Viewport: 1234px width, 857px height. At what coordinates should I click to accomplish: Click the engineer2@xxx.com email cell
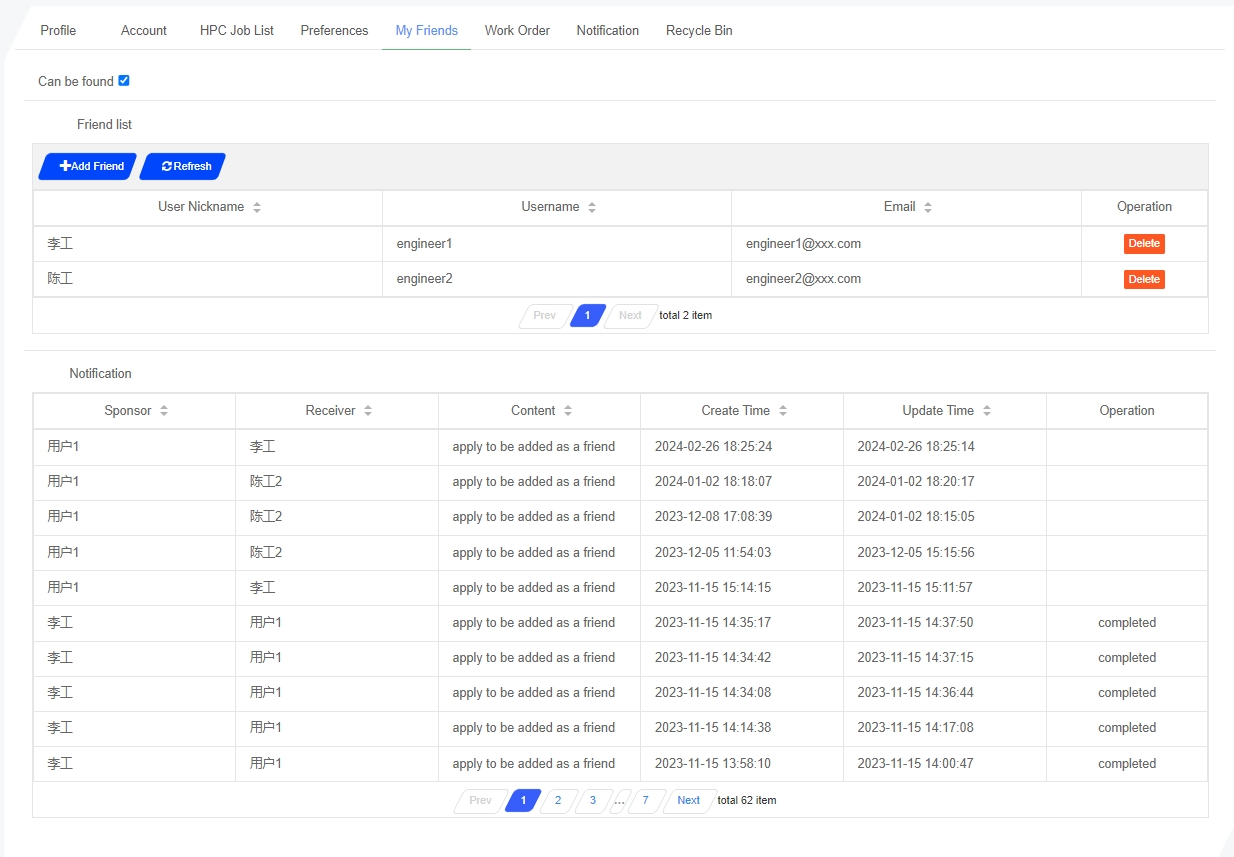tap(906, 279)
